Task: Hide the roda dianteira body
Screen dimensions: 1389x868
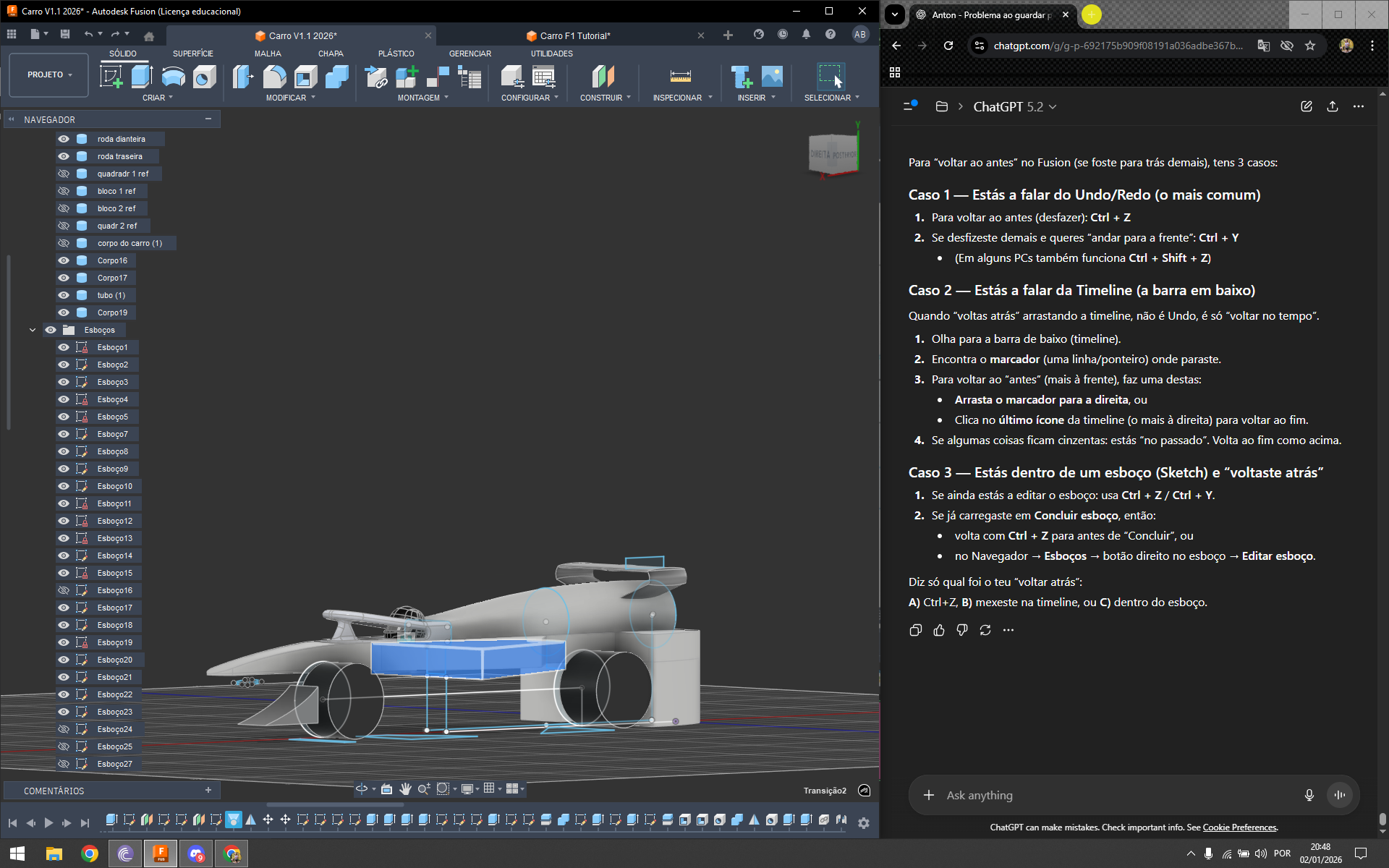Action: pyautogui.click(x=64, y=139)
